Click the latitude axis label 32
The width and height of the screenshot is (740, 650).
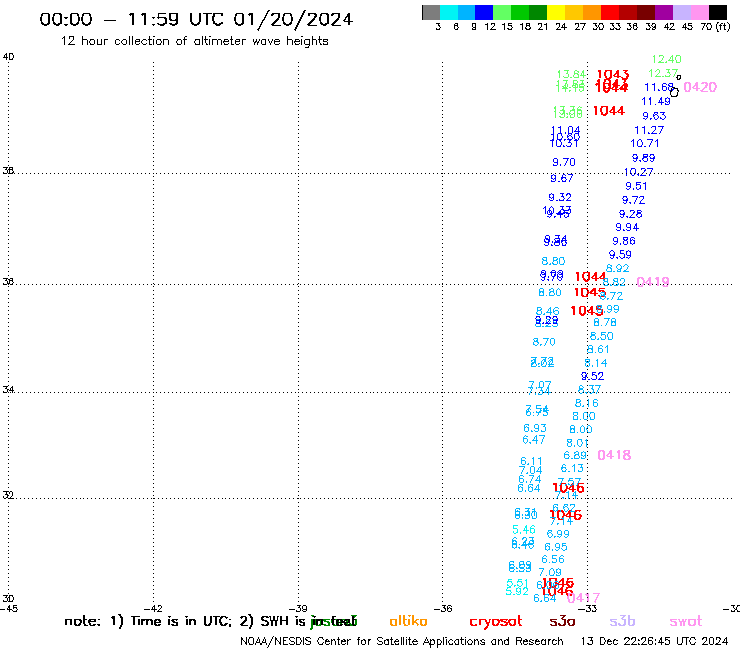click(x=8, y=495)
